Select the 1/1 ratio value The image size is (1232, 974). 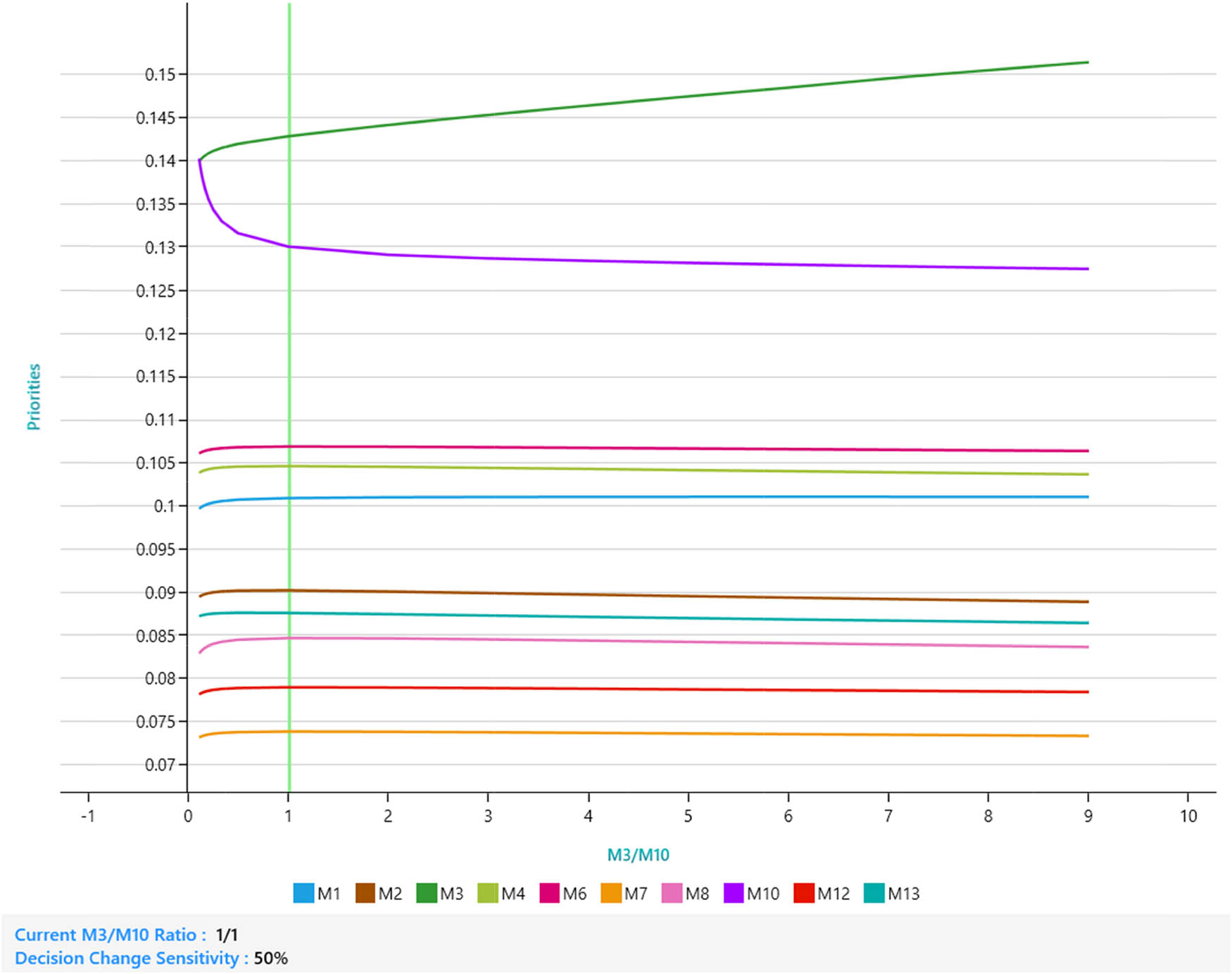click(227, 935)
